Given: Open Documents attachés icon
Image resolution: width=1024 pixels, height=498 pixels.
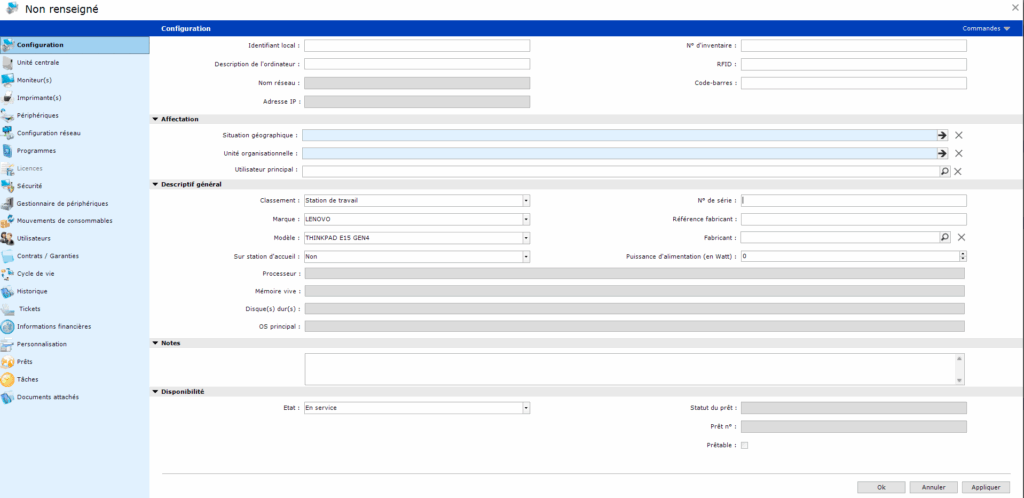Looking at the screenshot, I should pyautogui.click(x=8, y=397).
